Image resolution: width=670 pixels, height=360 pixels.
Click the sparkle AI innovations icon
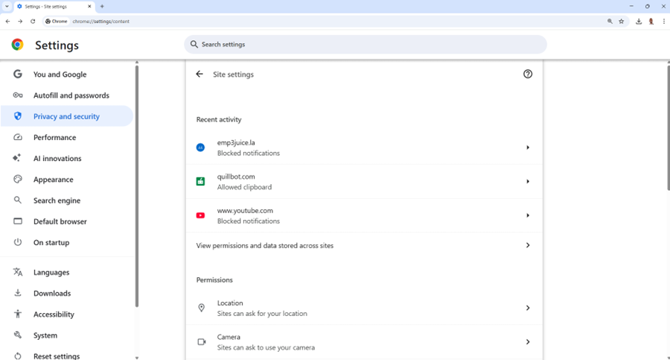point(17,158)
